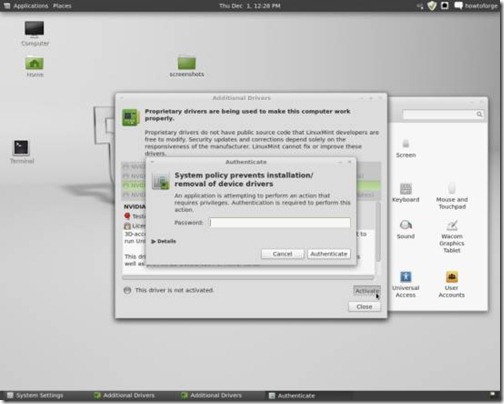Open the howtoforge user menu
The height and width of the screenshot is (404, 504).
[x=476, y=6]
